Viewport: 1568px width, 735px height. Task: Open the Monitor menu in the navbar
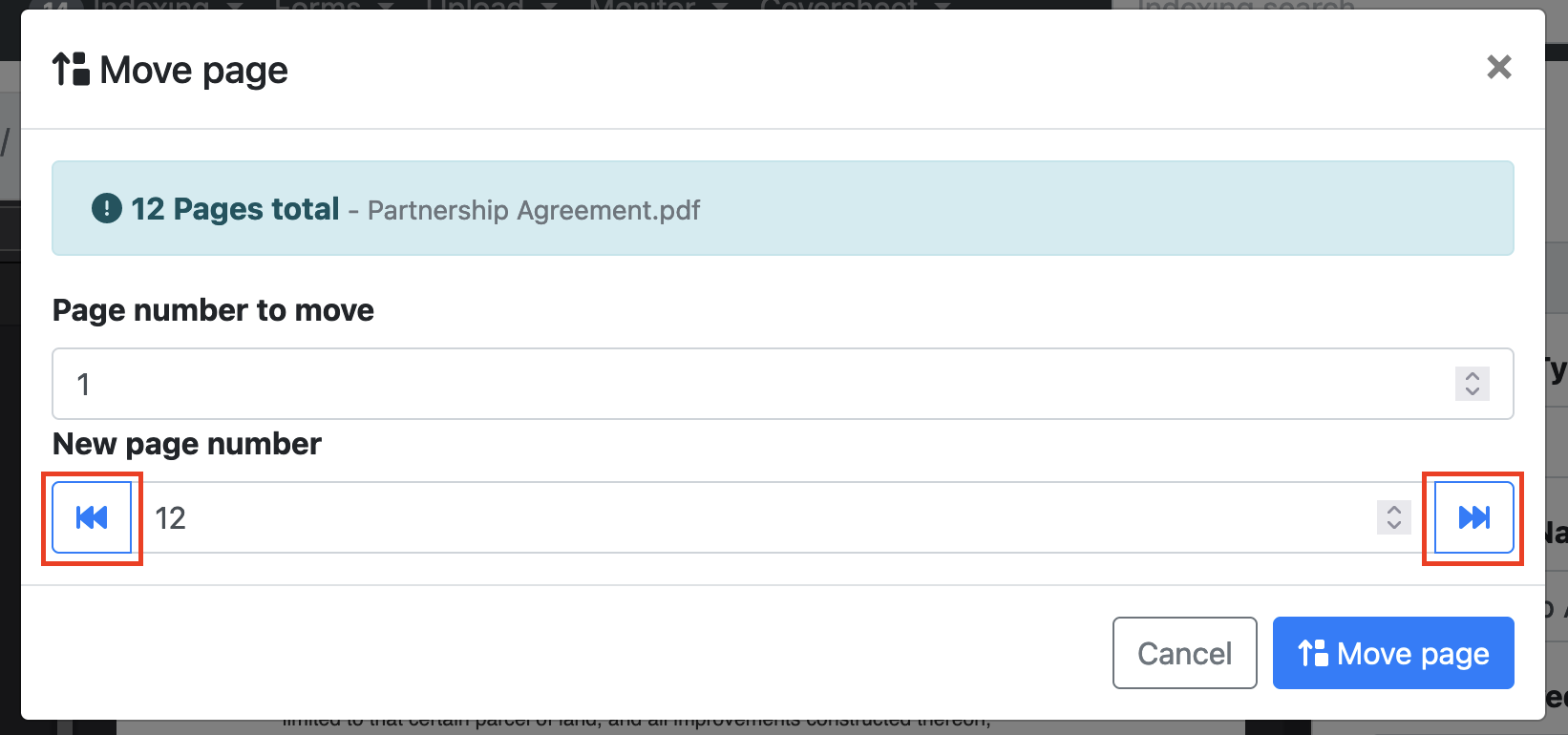658,6
